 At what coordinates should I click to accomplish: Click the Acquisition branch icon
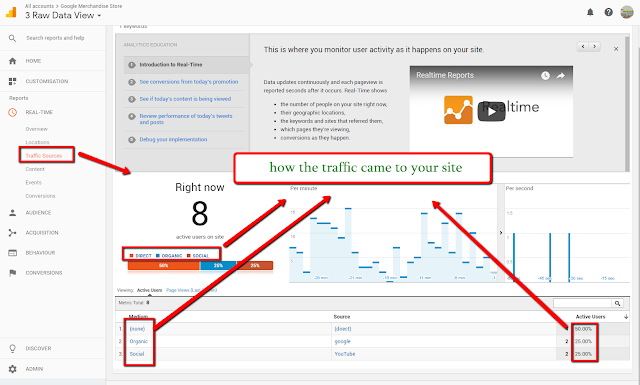pyautogui.click(x=13, y=233)
